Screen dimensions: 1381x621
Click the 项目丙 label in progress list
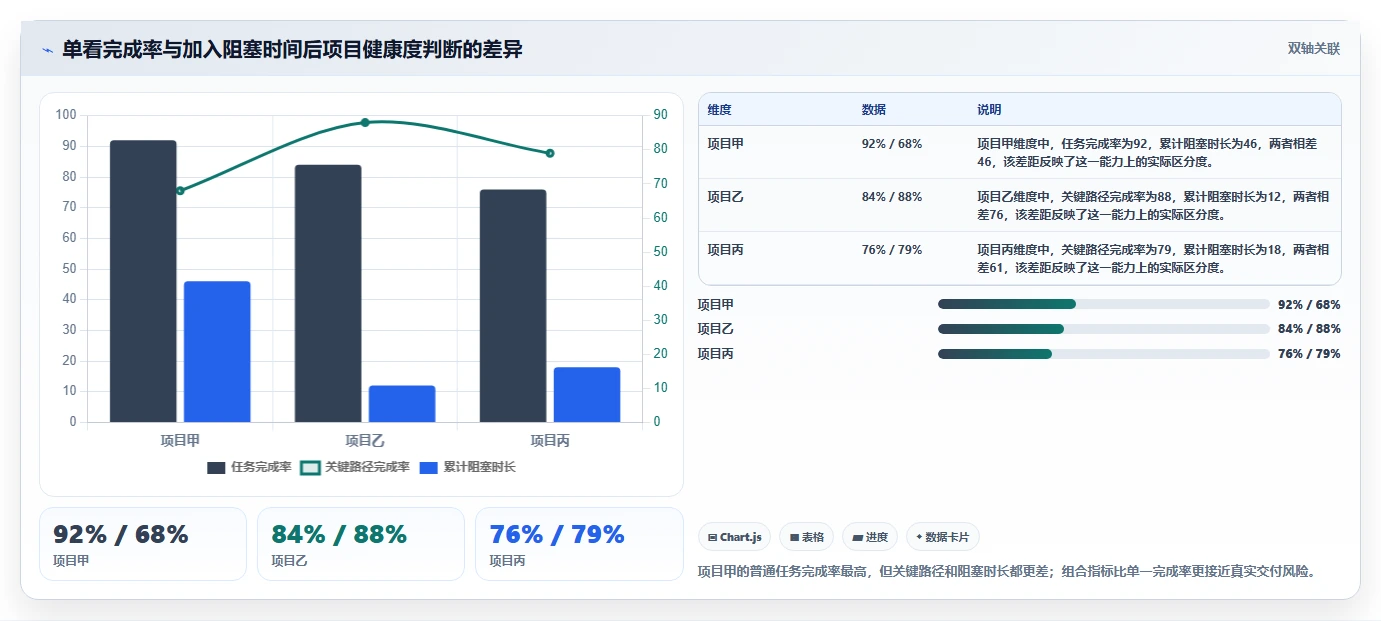716,354
